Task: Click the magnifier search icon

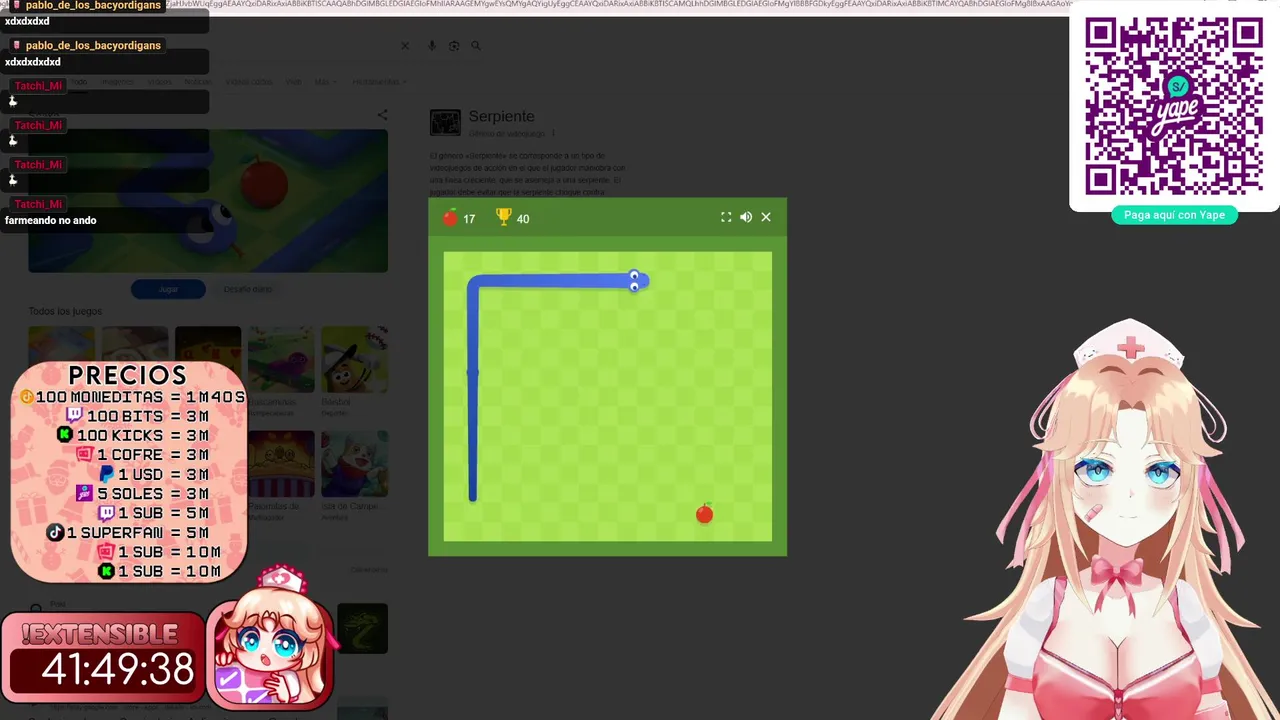Action: [x=476, y=45]
